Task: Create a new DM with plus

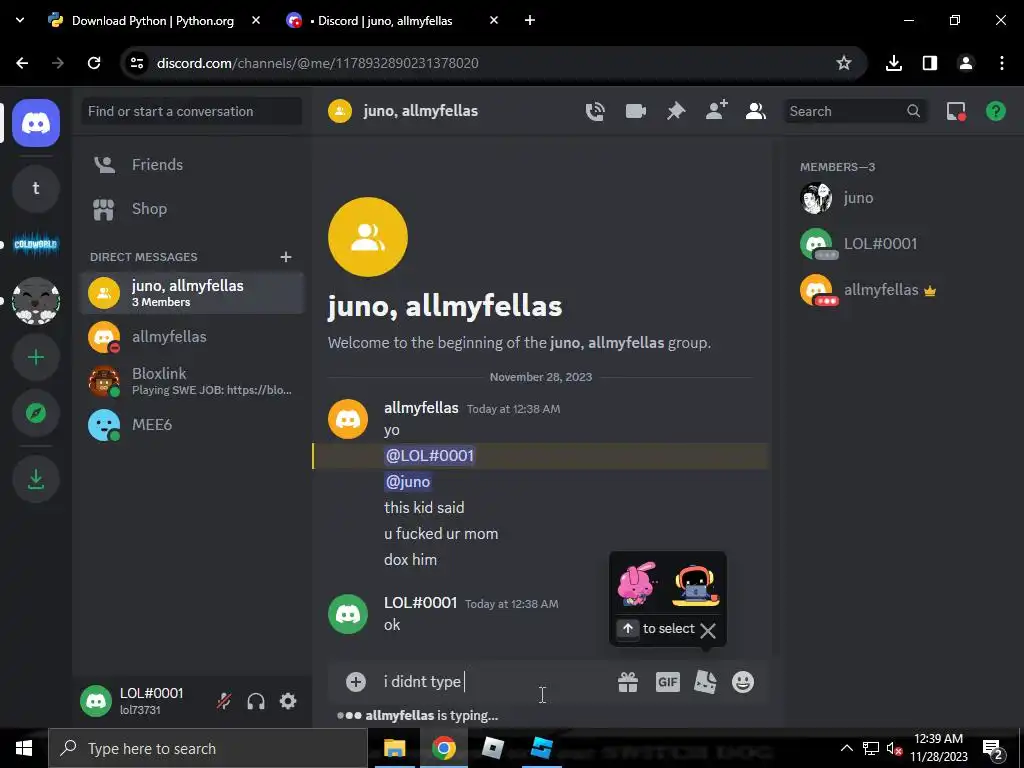Action: (285, 257)
